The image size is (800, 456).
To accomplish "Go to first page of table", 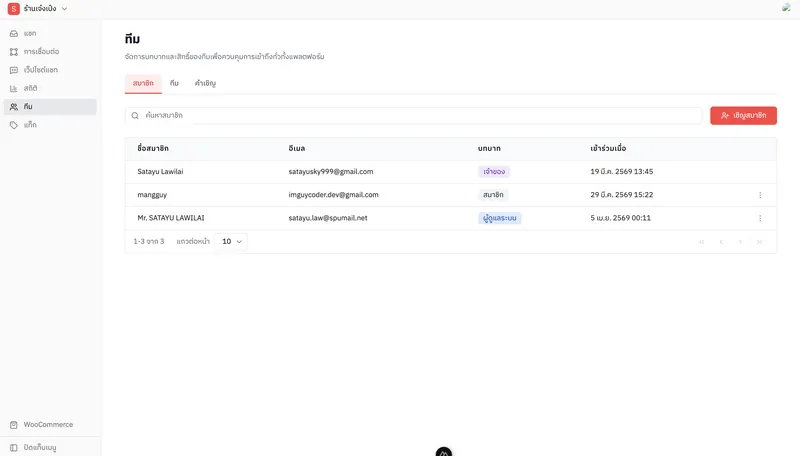I will click(x=702, y=242).
